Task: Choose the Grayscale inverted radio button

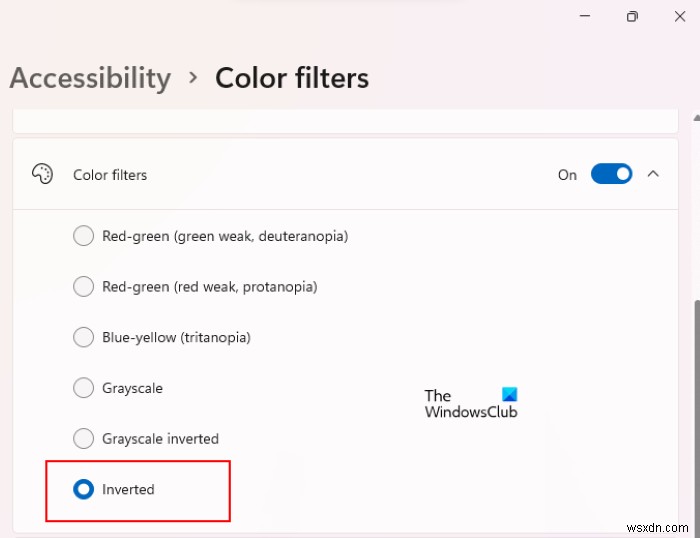Action: [84, 438]
